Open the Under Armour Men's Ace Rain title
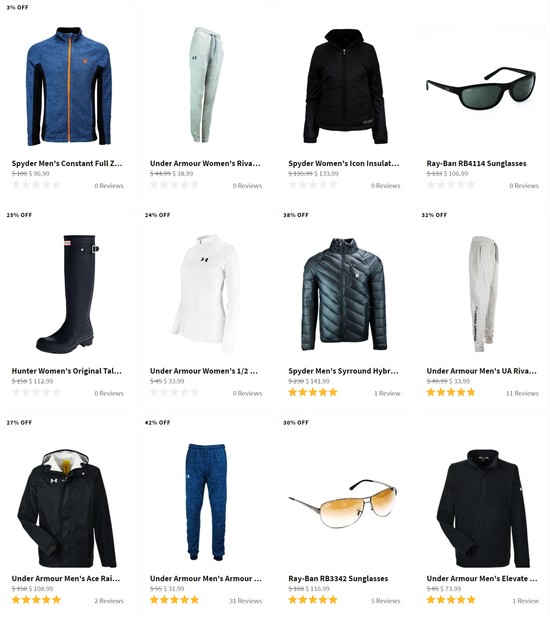550x621 pixels. tap(66, 579)
